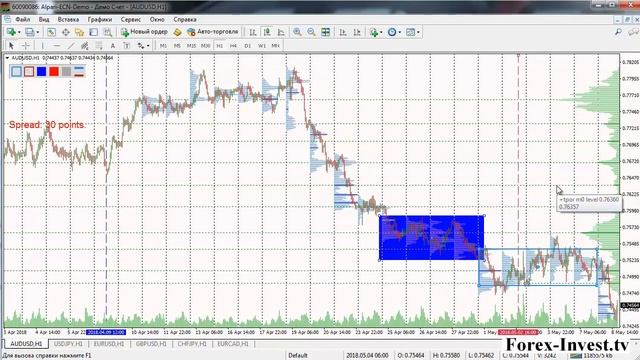Switch timeframe to D1
The image size is (640, 360).
(247, 46)
